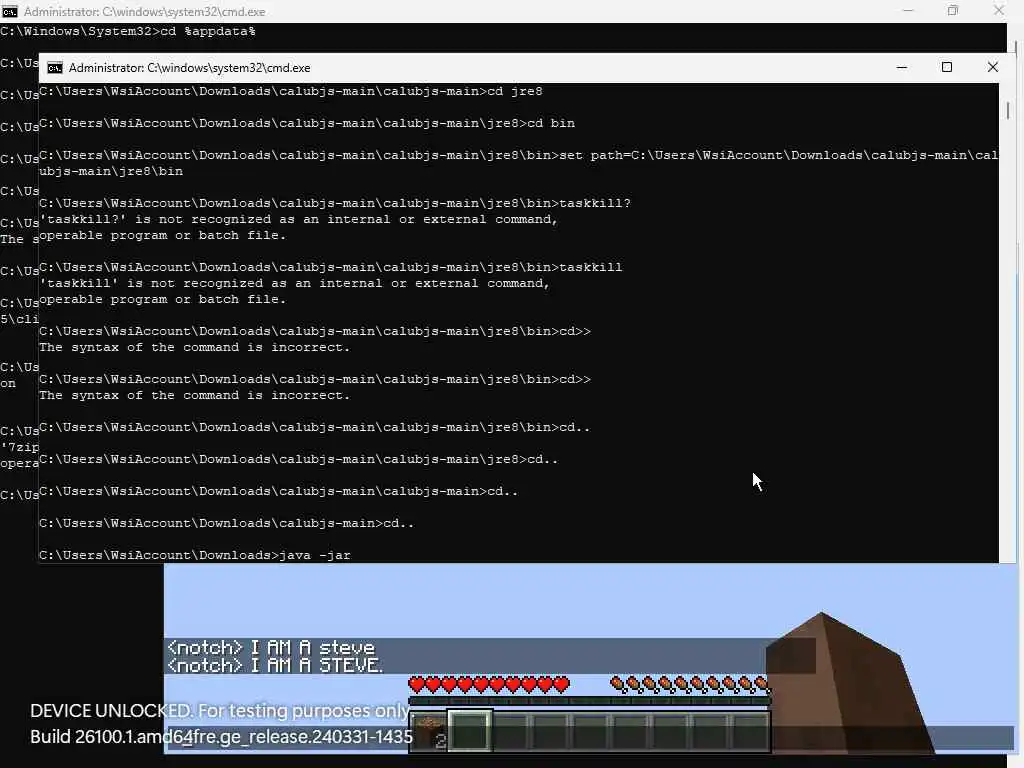Restore the background cmd.exe window
Viewport: 1024px width, 768px height.
(953, 11)
